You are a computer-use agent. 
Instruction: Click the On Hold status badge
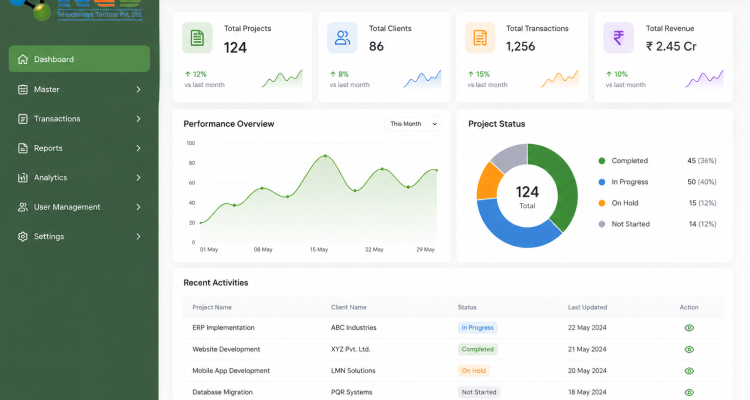474,371
